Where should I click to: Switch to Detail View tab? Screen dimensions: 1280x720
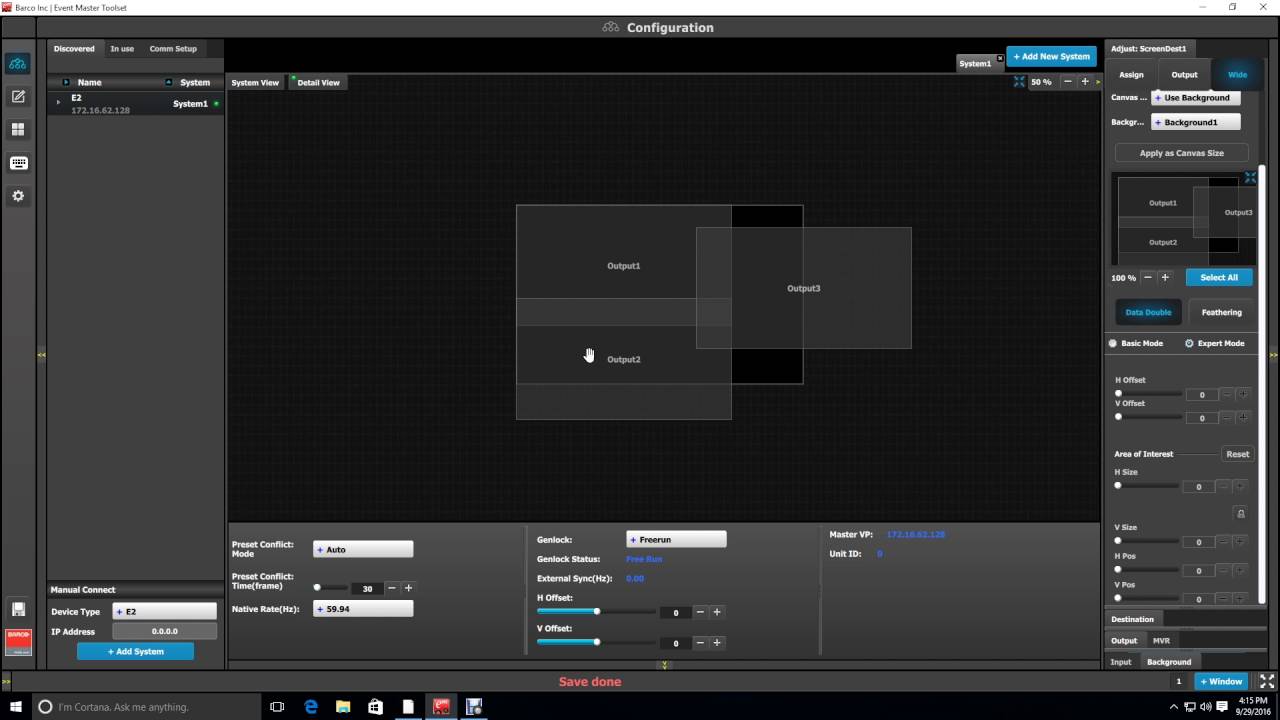[318, 82]
